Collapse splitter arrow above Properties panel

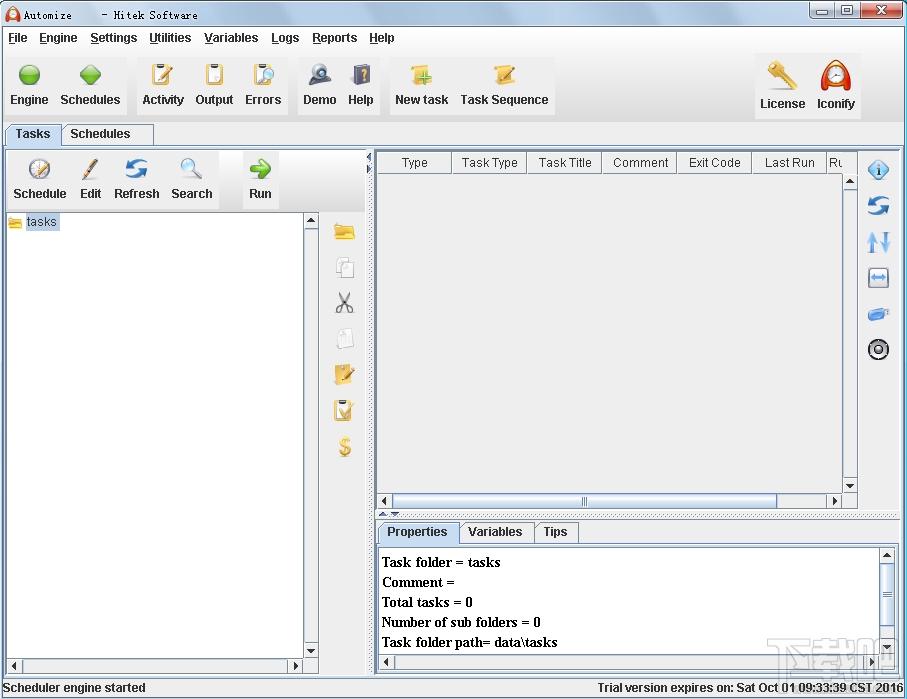[382, 513]
